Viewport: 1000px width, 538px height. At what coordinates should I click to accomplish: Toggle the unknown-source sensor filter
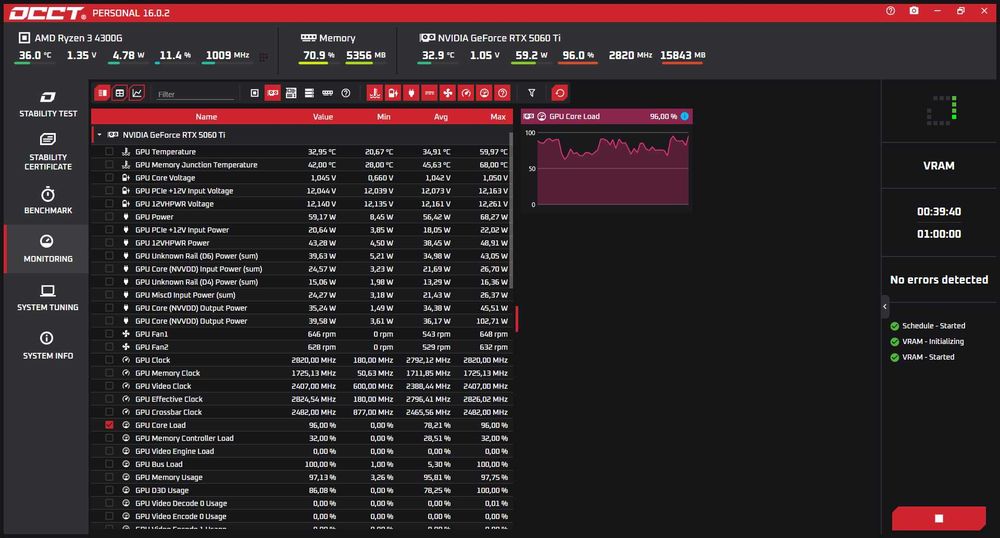click(346, 93)
